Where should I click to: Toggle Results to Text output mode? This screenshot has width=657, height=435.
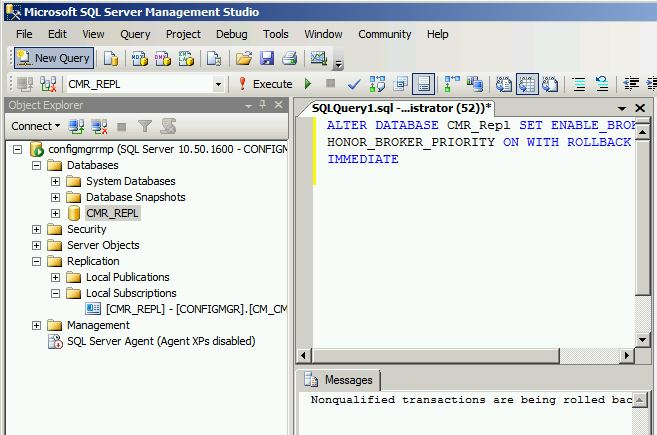(505, 84)
